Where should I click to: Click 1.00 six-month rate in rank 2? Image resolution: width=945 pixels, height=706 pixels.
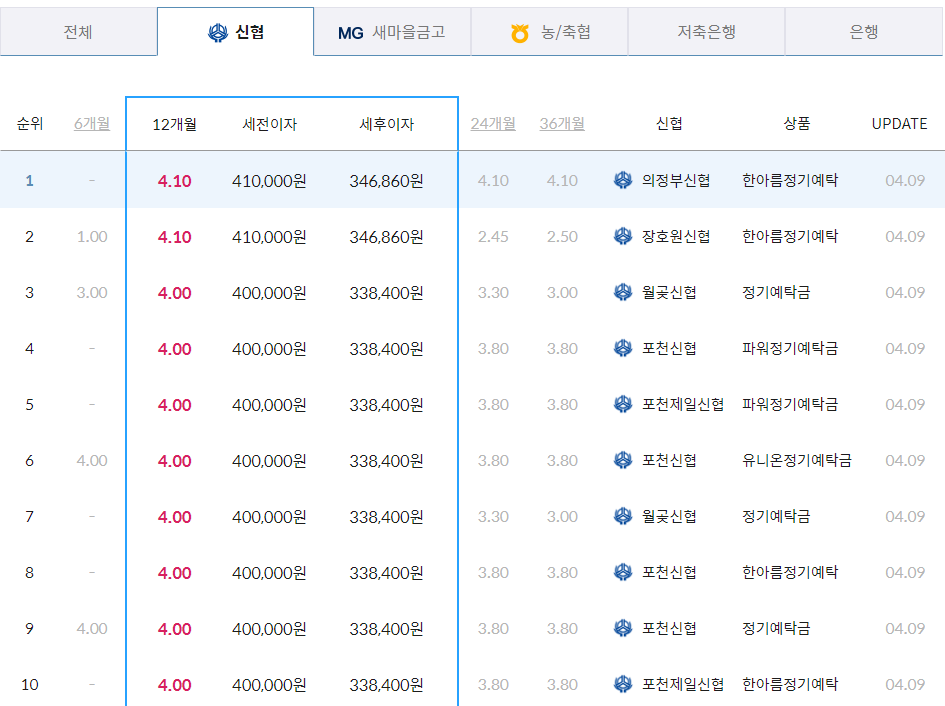point(92,236)
